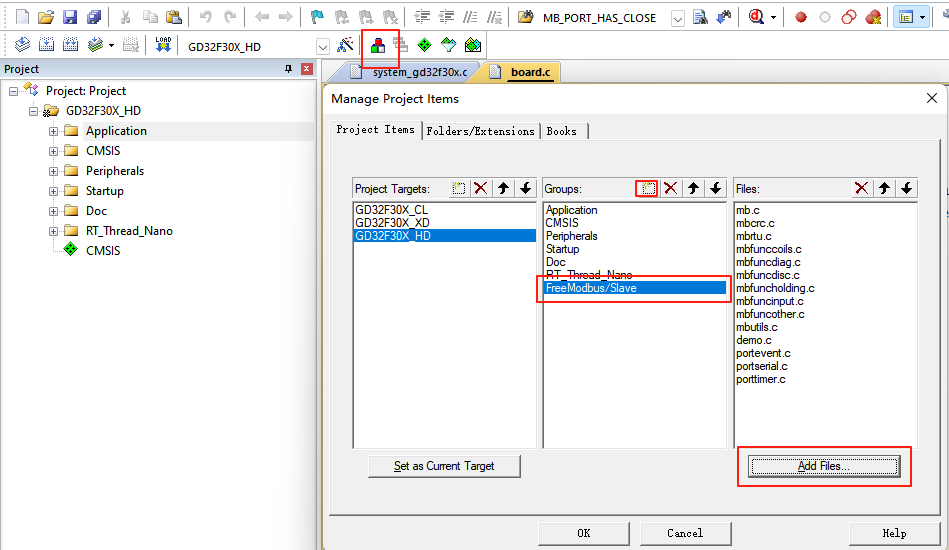Pin the Project panel
This screenshot has height=550, width=949.
(x=288, y=69)
